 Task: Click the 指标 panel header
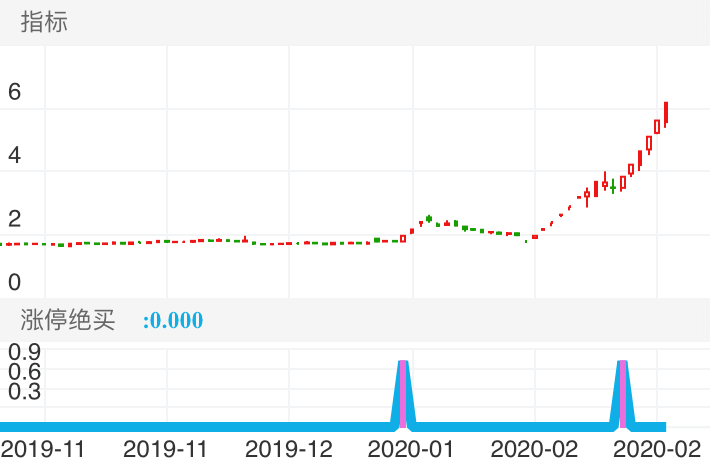(45, 22)
